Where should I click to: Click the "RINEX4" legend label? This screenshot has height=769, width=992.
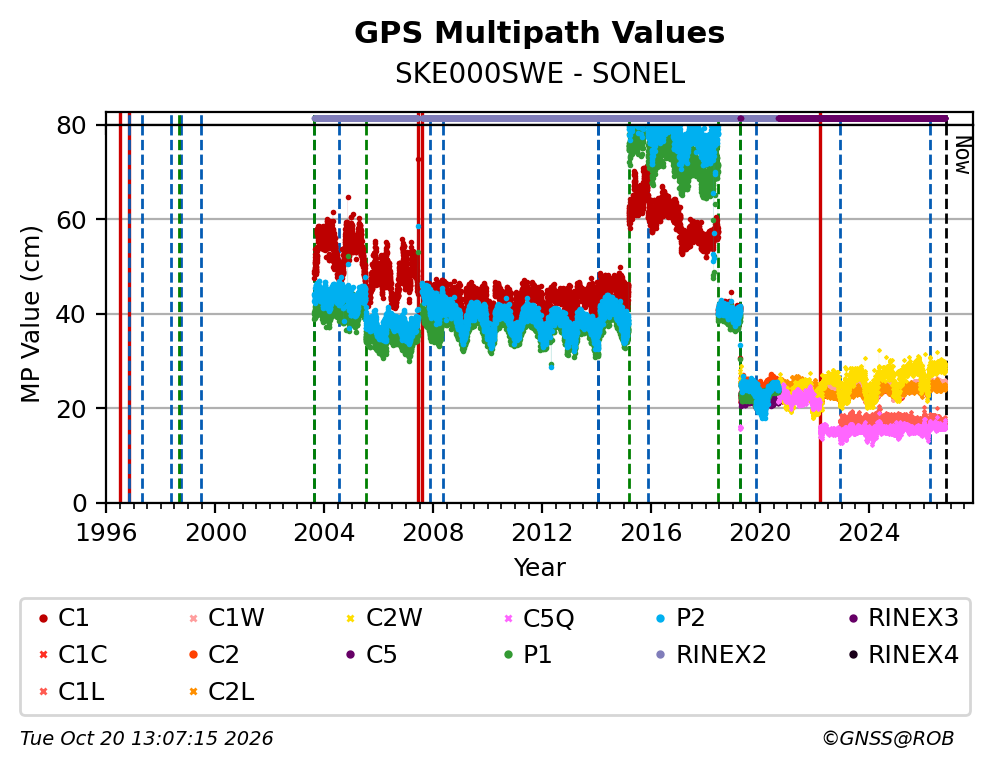(x=914, y=655)
